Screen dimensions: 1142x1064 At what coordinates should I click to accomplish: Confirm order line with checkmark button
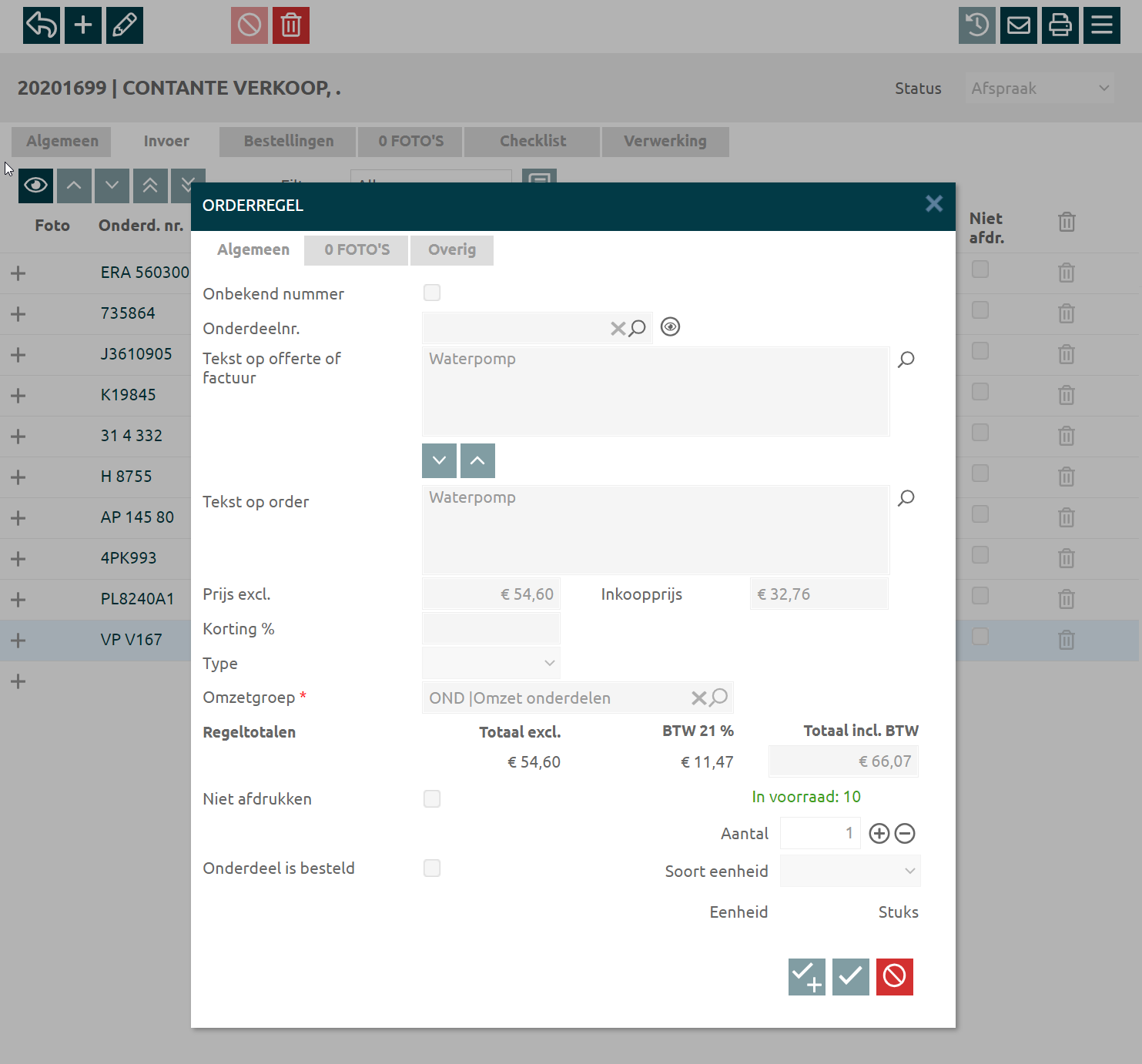pyautogui.click(x=850, y=976)
